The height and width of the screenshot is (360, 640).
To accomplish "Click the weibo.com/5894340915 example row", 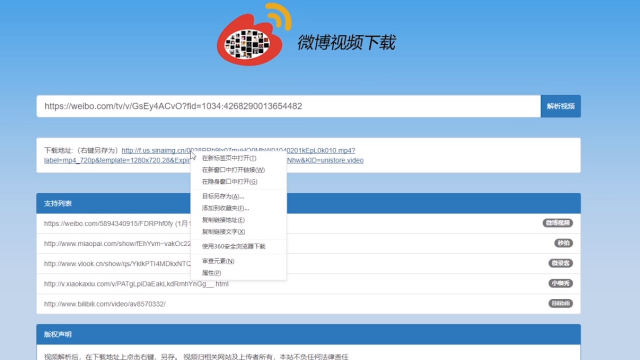I will click(309, 223).
